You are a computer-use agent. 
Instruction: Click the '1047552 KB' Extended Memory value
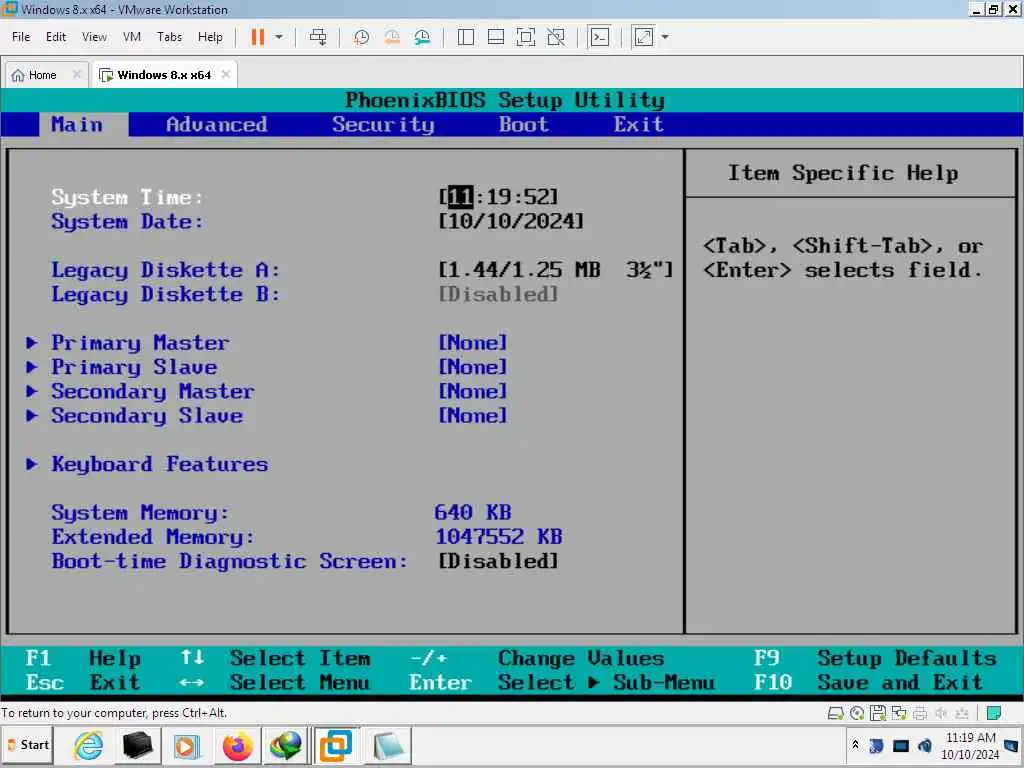point(499,537)
